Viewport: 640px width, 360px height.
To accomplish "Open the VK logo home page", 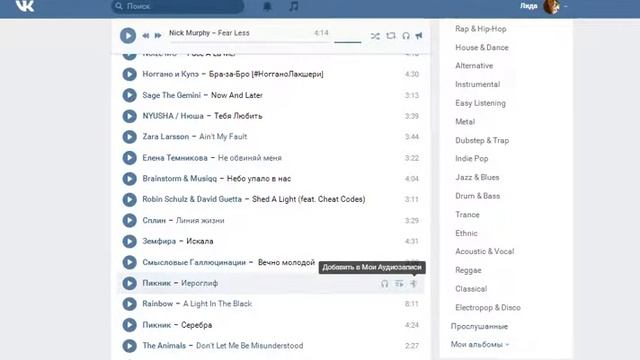I will [x=24, y=5].
